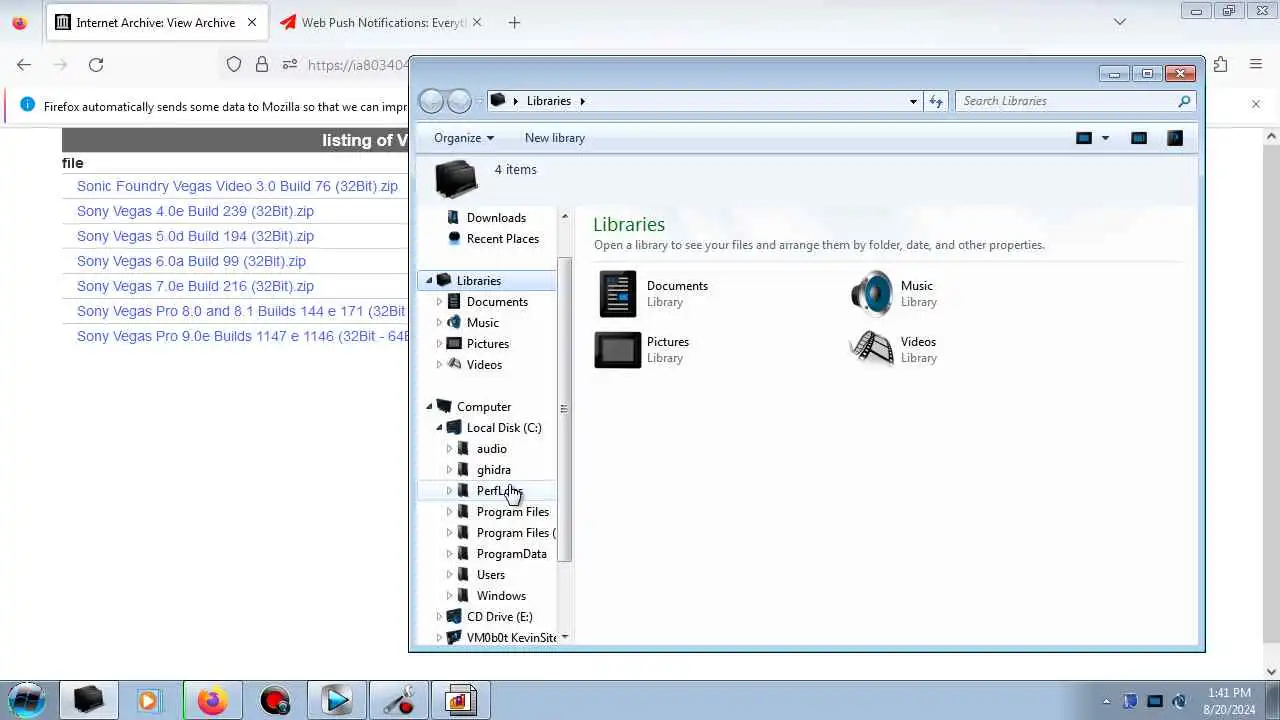
Task: Open the Windows Start button
Action: (x=27, y=700)
